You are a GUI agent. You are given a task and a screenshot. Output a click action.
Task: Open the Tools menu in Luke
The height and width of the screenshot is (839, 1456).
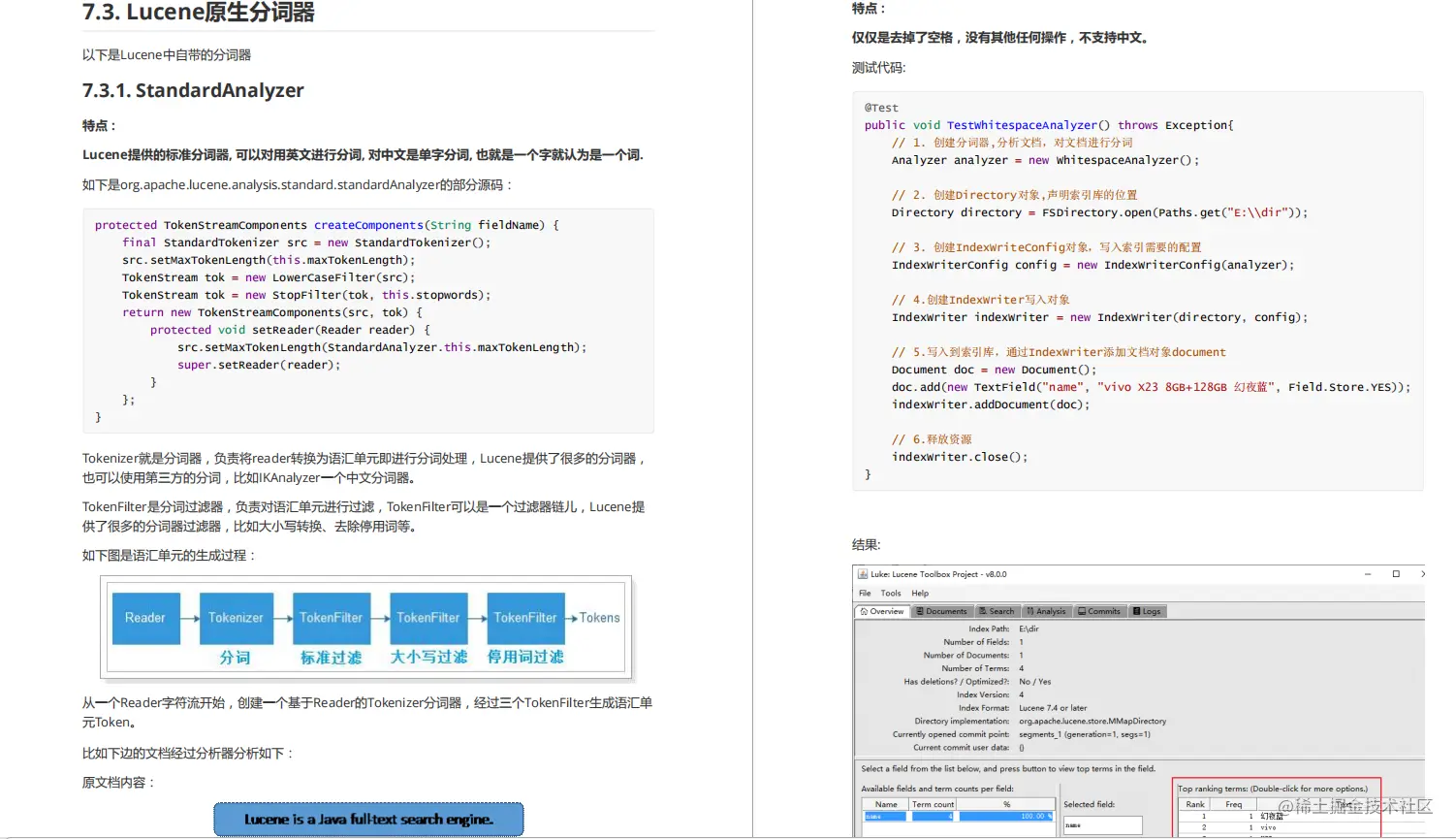[890, 593]
